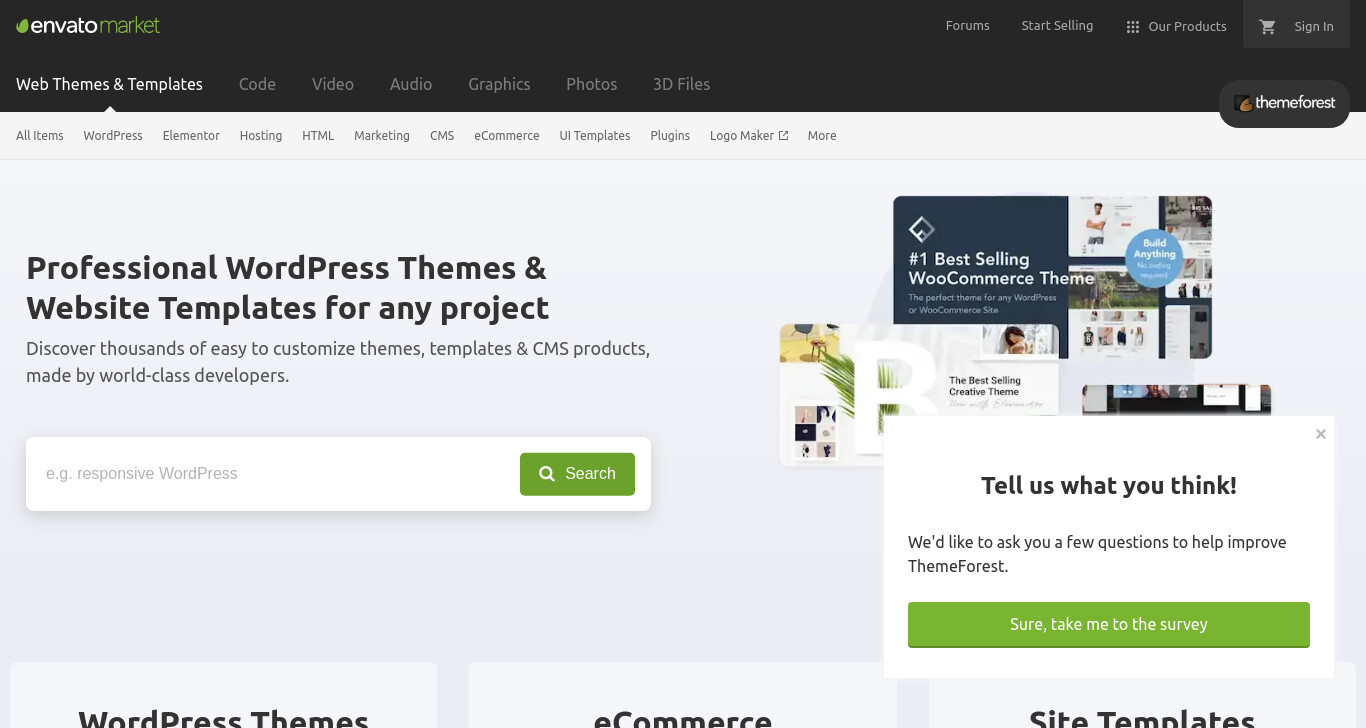Open Best Selling Creative Theme banner
1366x728 pixels.
919,394
